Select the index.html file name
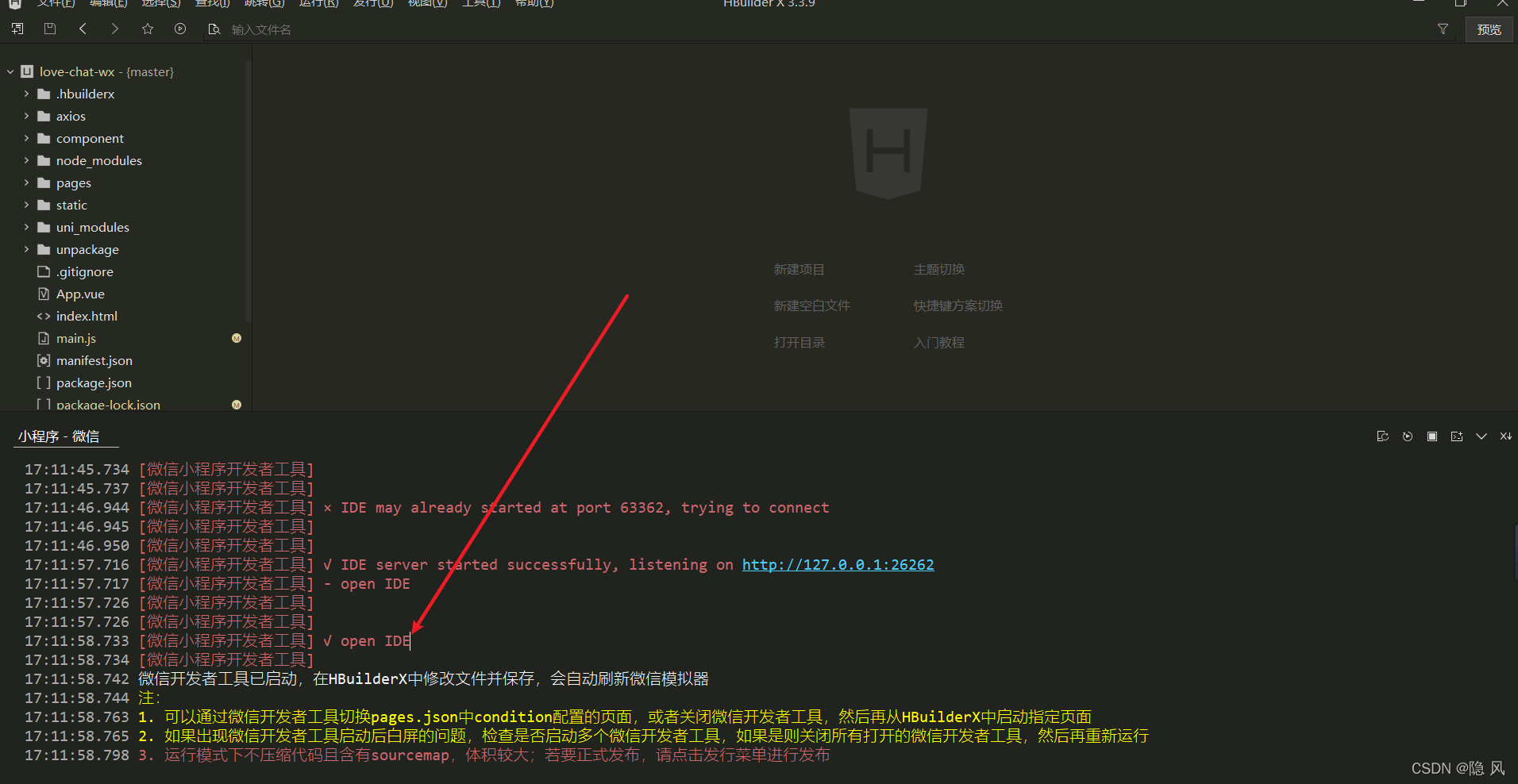 coord(87,316)
